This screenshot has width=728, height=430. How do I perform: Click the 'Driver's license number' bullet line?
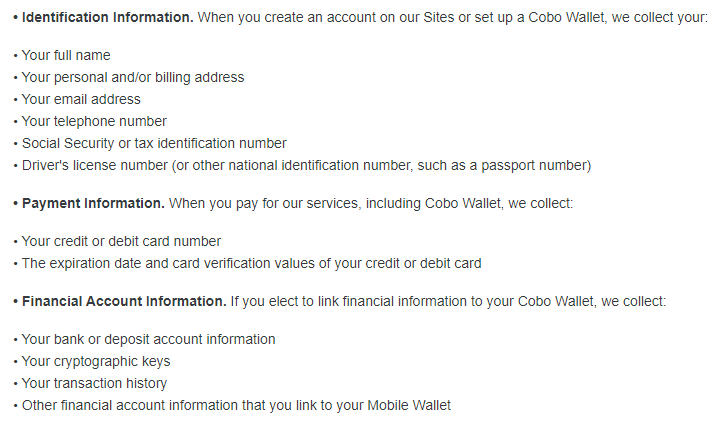point(306,165)
